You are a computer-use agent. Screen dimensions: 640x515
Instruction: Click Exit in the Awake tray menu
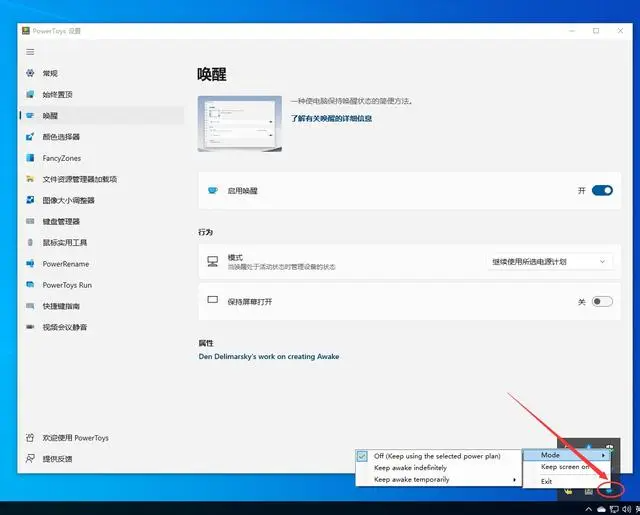pyautogui.click(x=567, y=482)
